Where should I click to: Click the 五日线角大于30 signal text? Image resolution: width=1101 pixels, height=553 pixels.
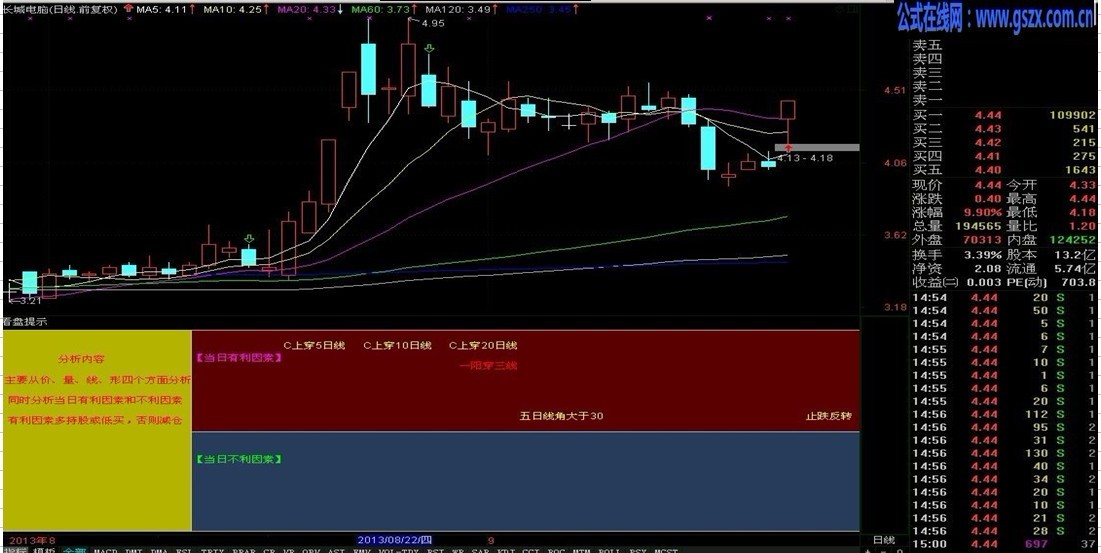pyautogui.click(x=561, y=415)
